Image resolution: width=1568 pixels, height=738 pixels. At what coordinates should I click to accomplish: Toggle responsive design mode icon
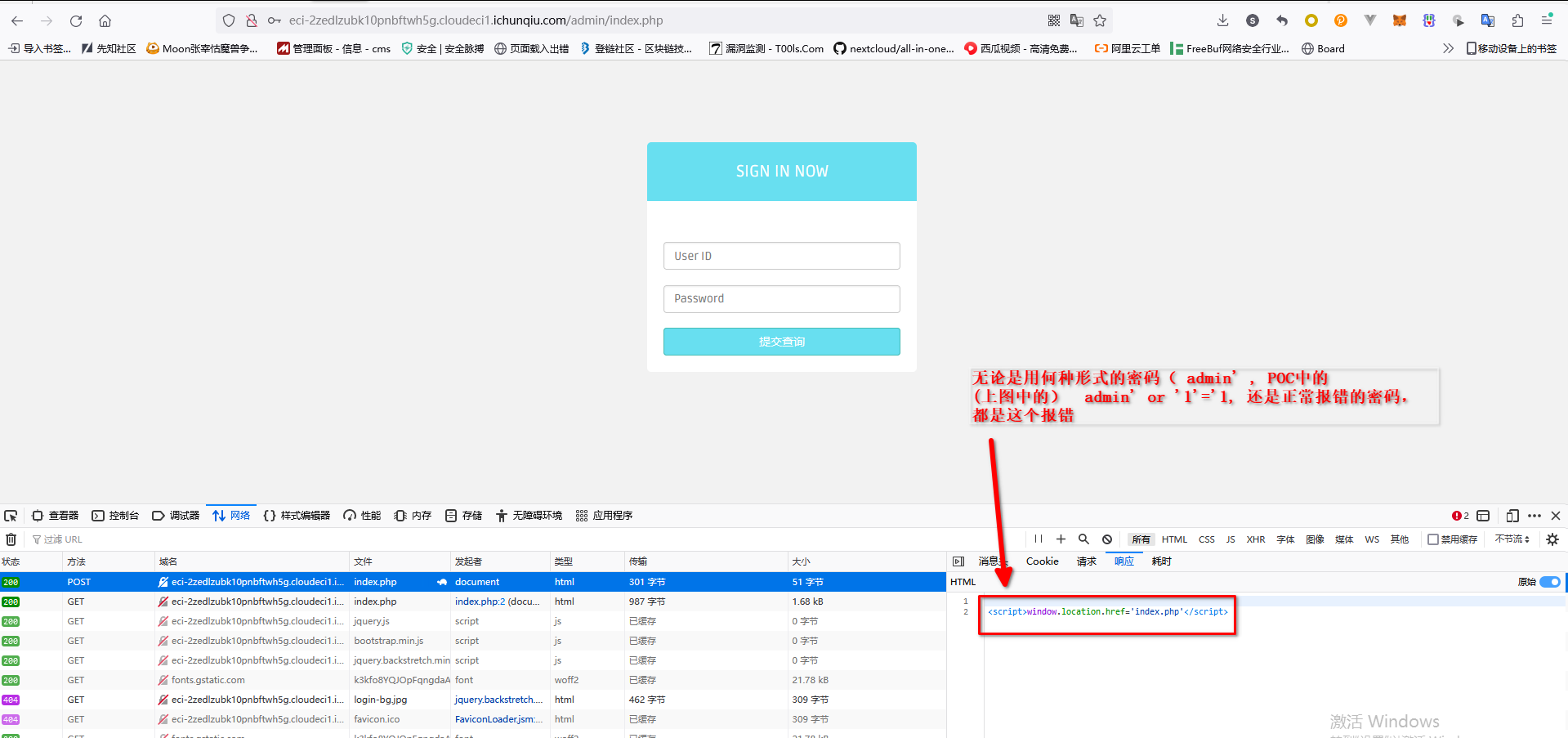click(1512, 516)
